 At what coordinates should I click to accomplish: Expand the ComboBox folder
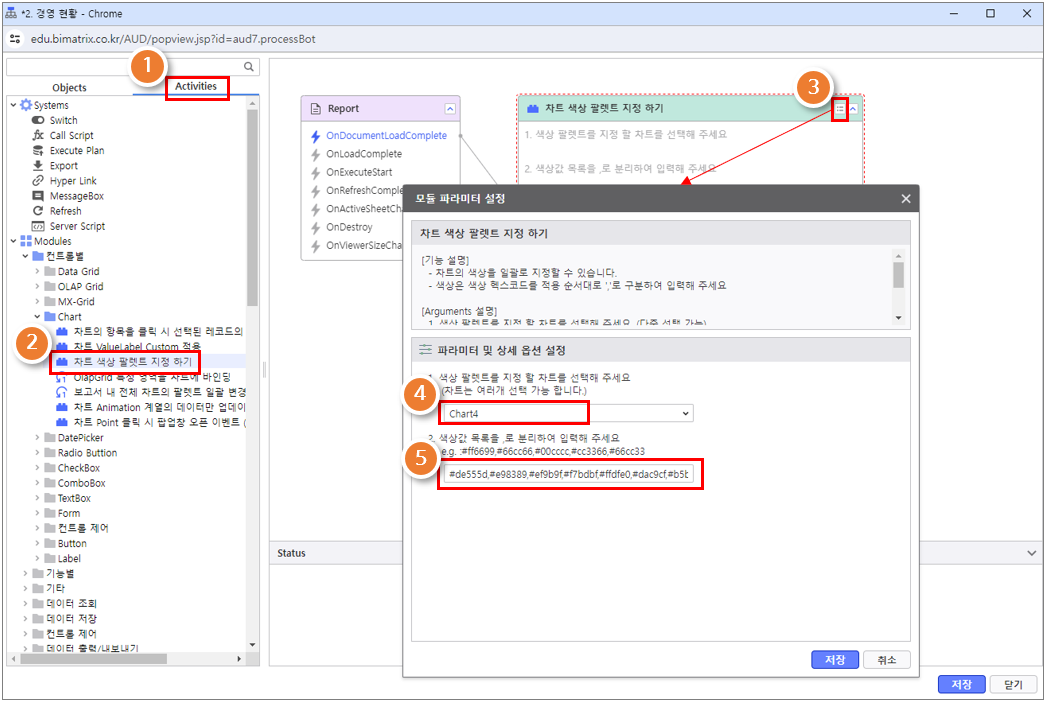click(37, 483)
